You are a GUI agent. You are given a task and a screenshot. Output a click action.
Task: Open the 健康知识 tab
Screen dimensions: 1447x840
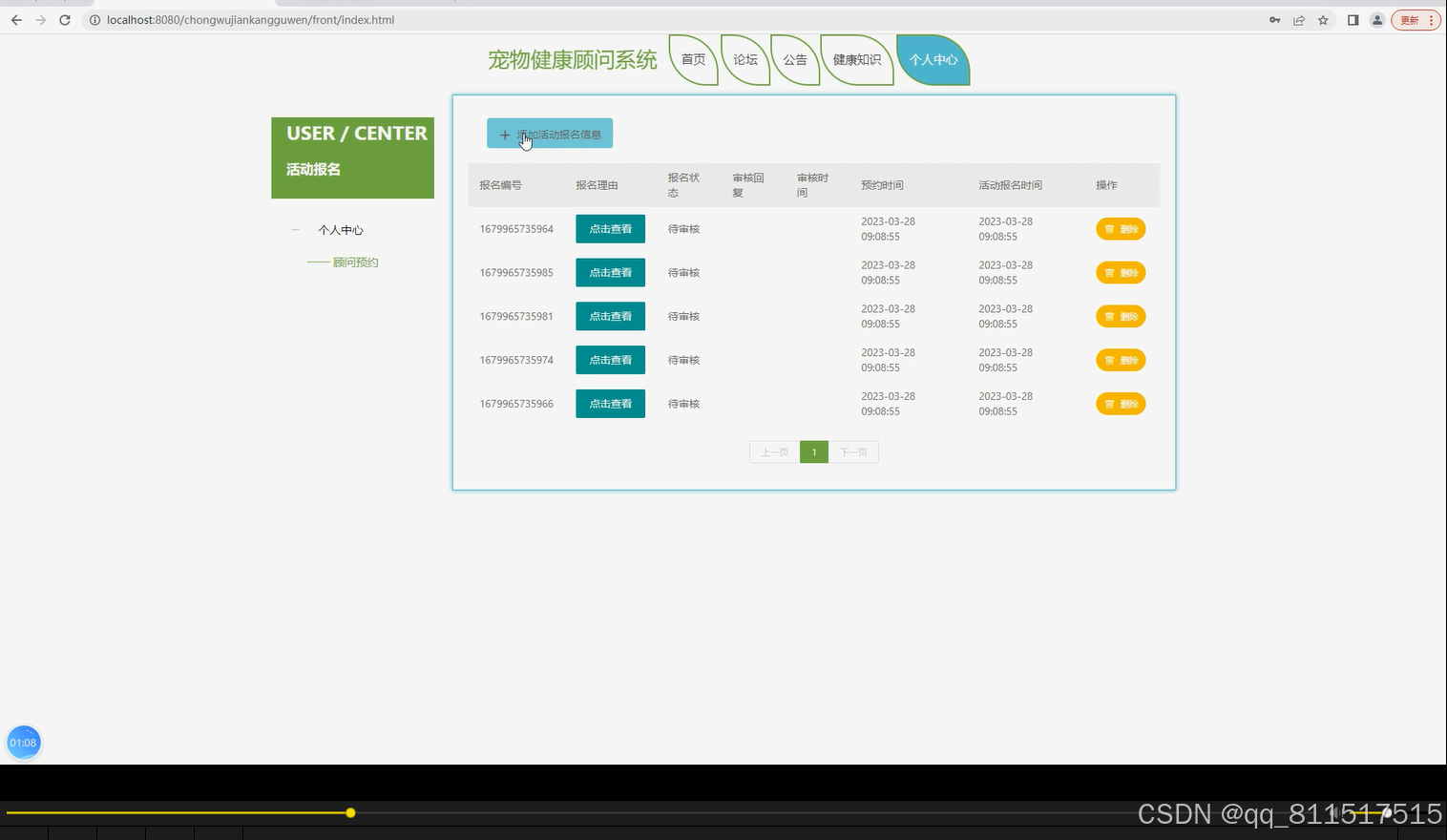(x=857, y=59)
